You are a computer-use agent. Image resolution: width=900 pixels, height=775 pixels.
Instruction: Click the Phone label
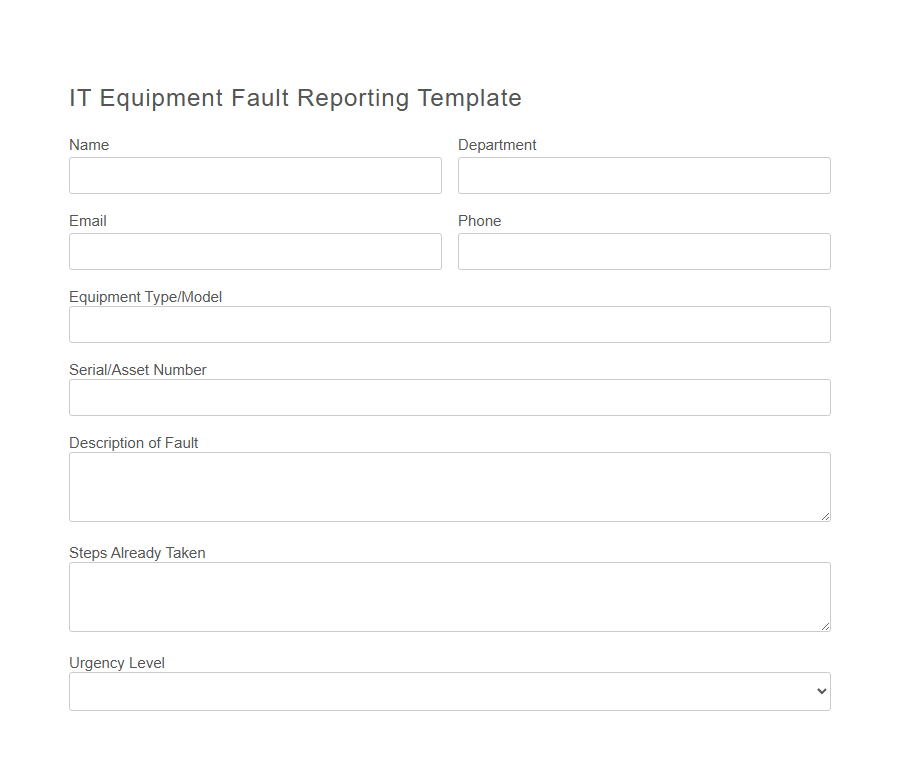[x=480, y=220]
